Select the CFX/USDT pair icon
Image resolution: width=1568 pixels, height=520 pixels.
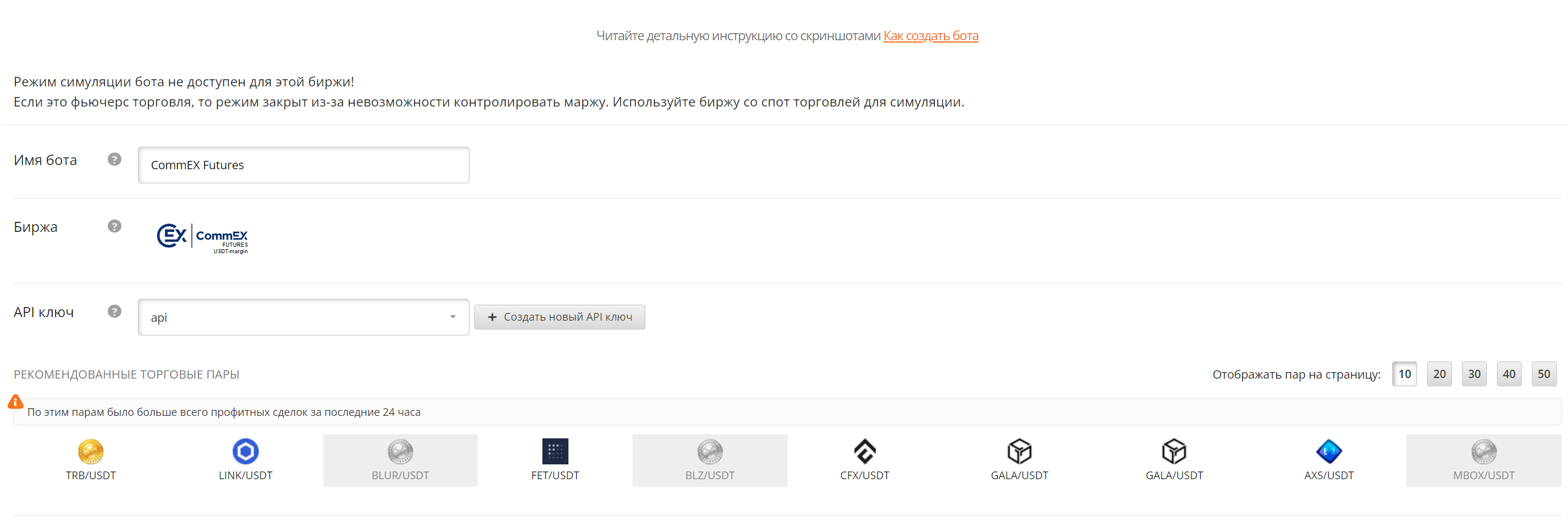(x=865, y=451)
